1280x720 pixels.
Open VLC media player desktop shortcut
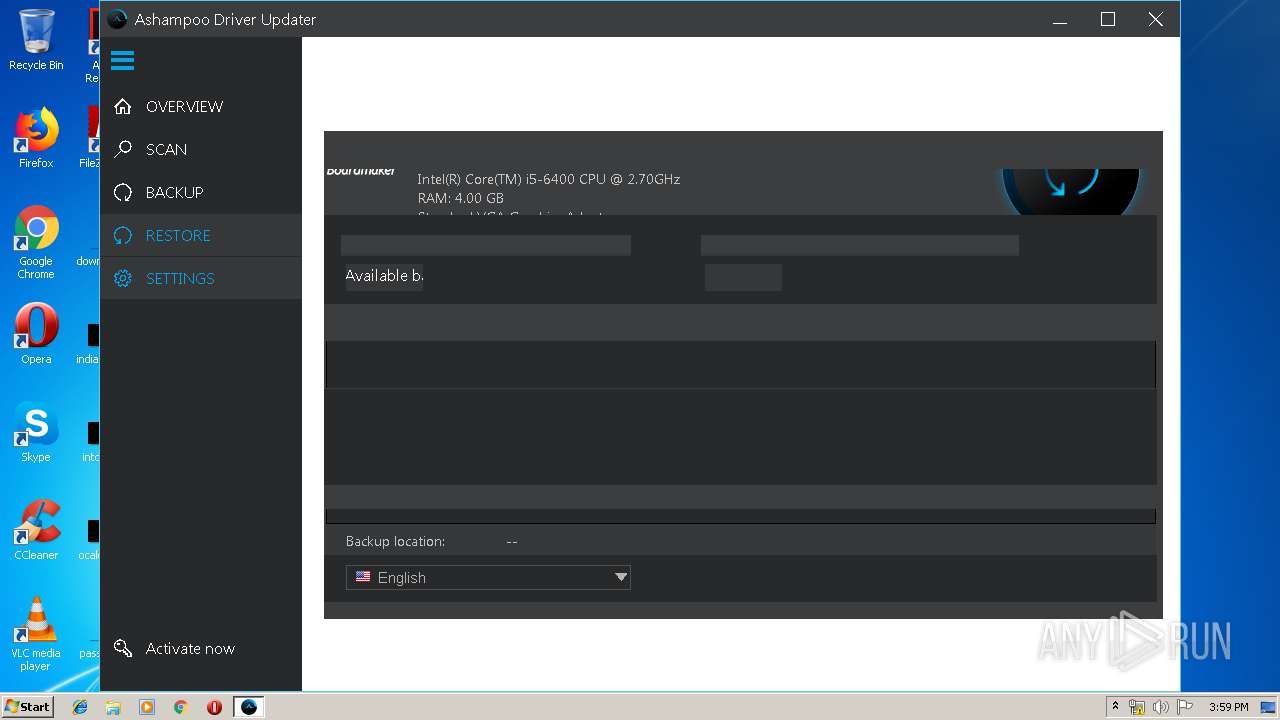(x=36, y=634)
